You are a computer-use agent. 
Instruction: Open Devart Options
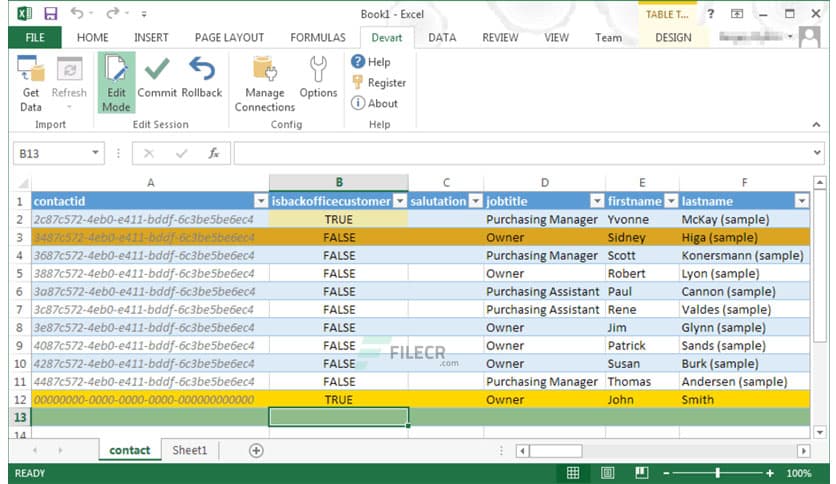click(x=318, y=78)
